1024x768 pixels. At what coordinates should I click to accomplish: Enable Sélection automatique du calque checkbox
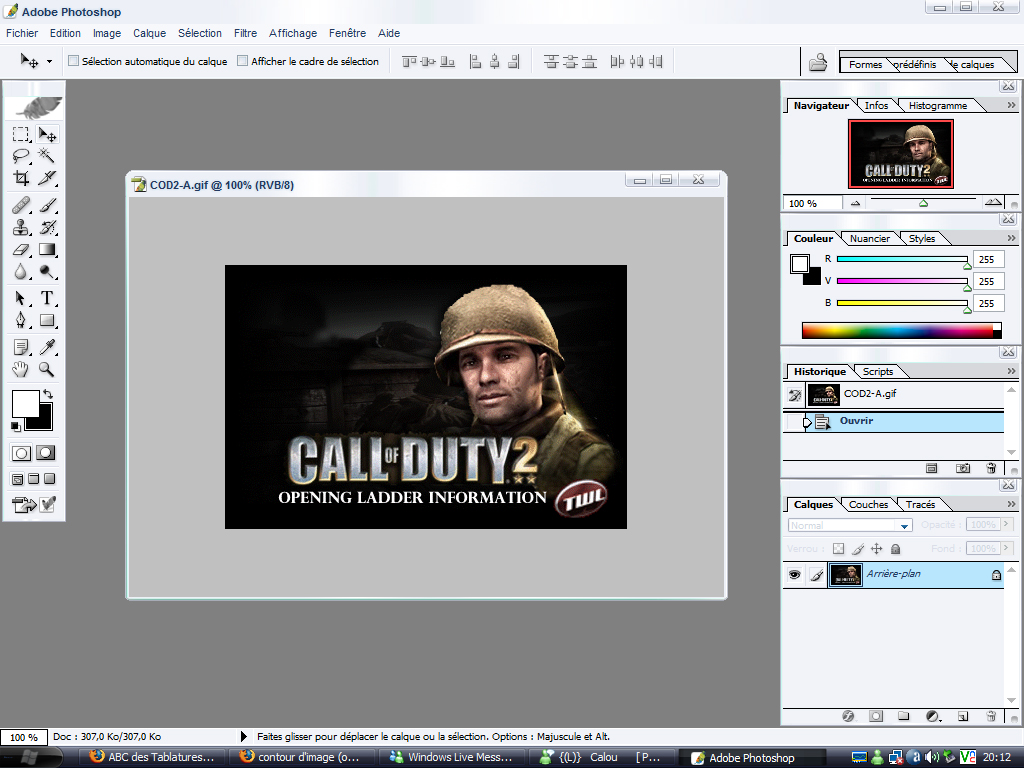click(74, 61)
